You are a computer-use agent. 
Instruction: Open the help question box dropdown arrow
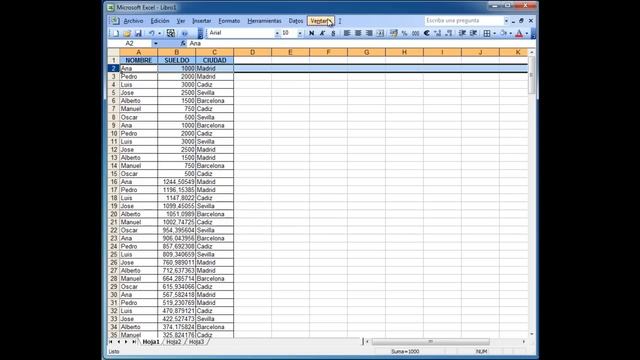click(506, 20)
